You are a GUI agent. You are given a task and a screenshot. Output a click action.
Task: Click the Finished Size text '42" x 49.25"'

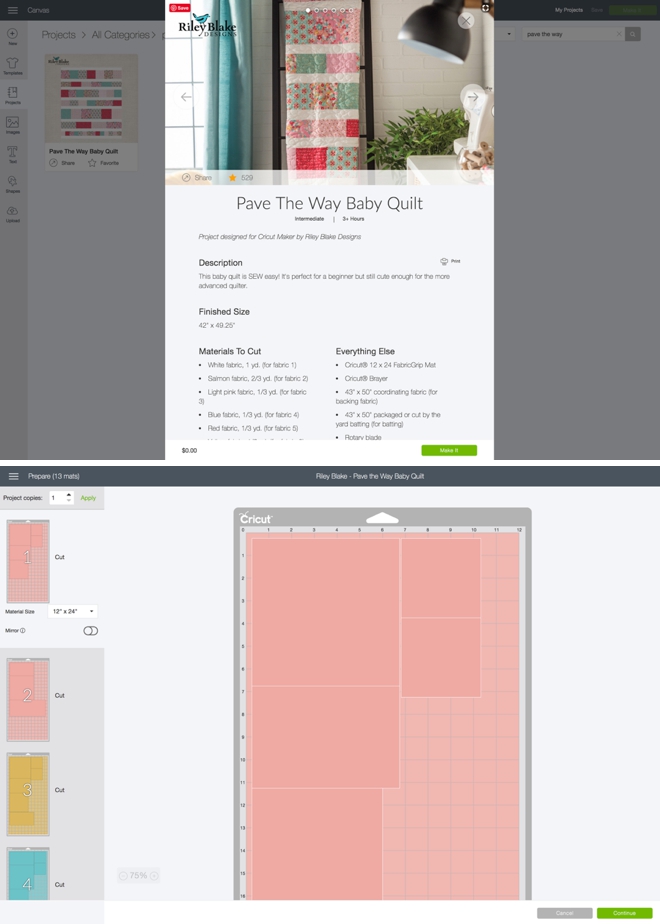pyautogui.click(x=217, y=325)
